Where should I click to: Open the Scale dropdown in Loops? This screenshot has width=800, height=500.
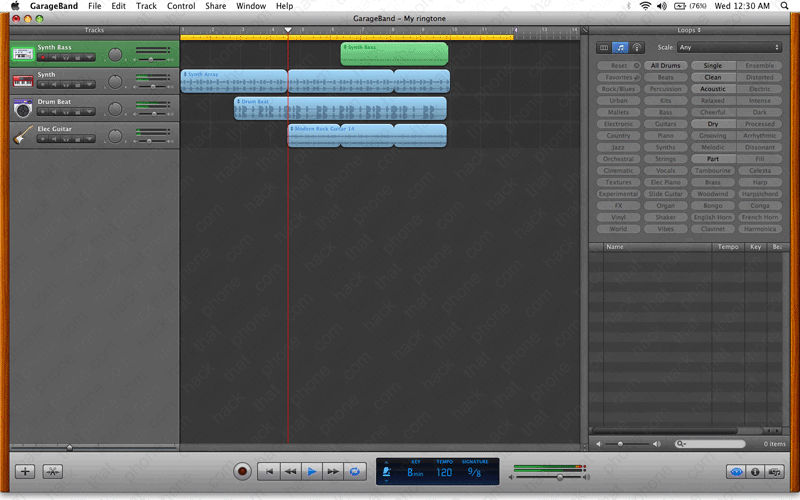pyautogui.click(x=728, y=47)
